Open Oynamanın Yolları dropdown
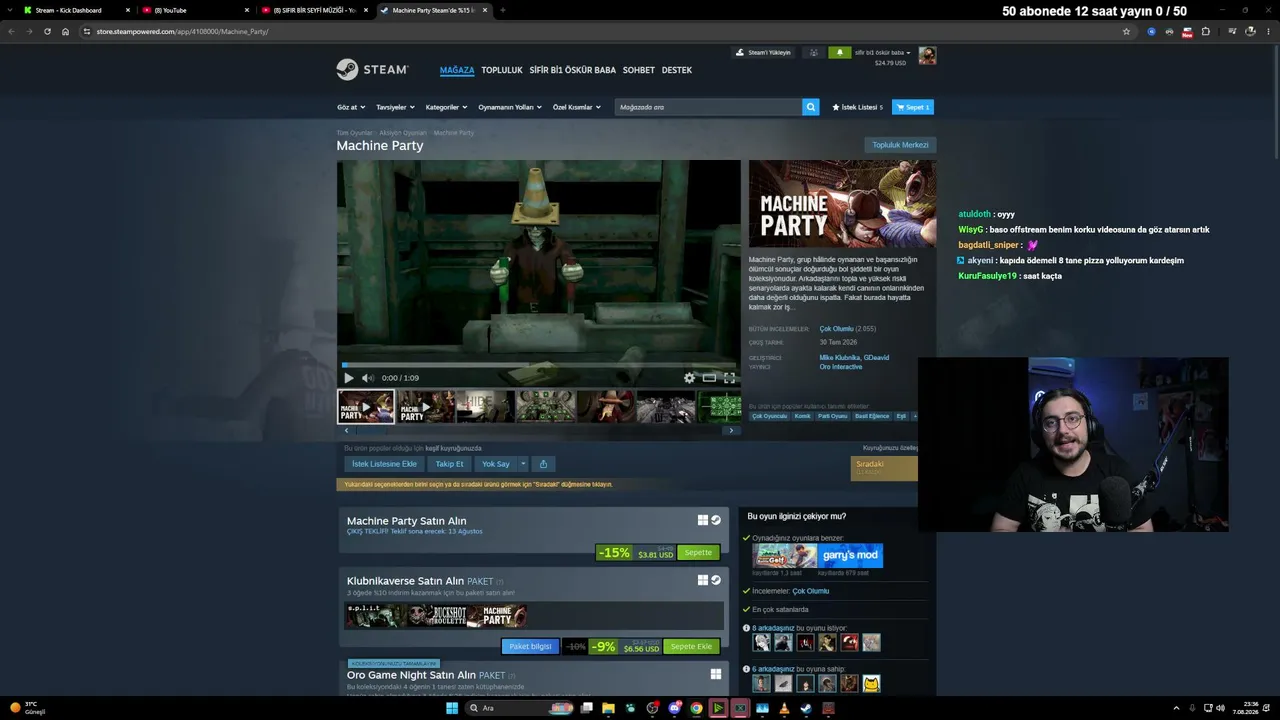The height and width of the screenshot is (720, 1280). pos(510,107)
